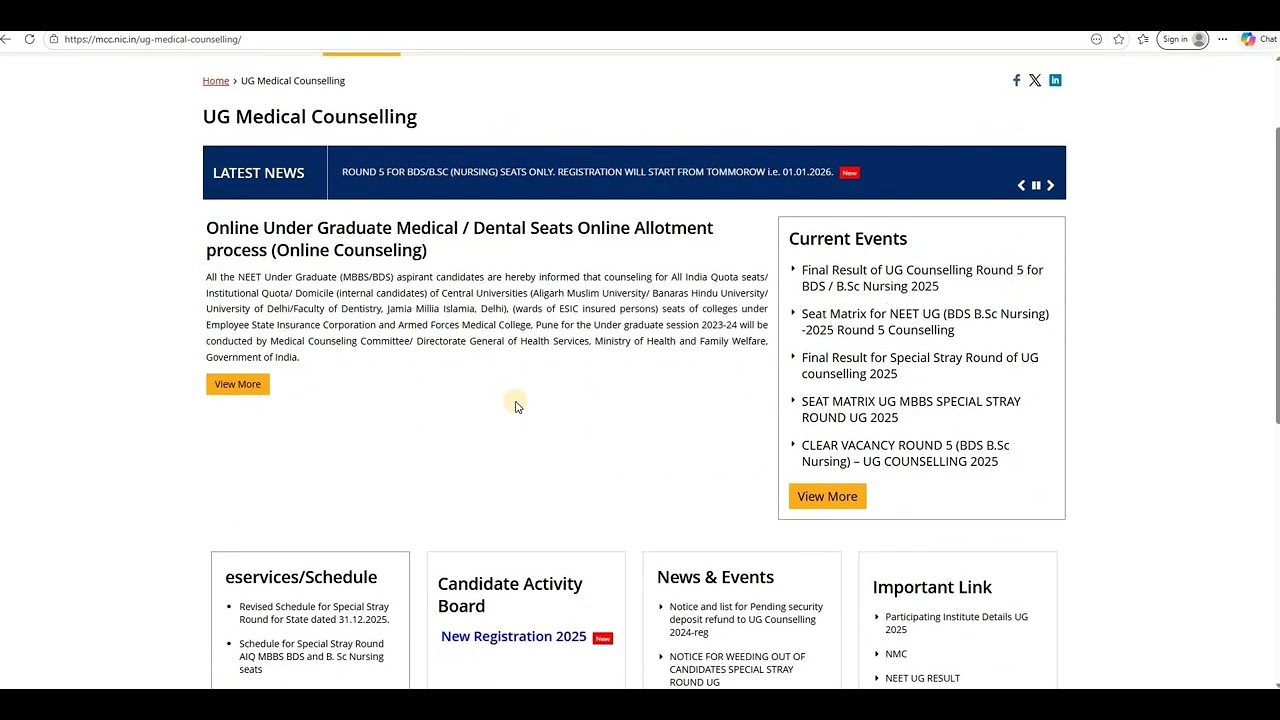Click the UG Medical Counselling page heading
This screenshot has width=1280, height=720.
pos(310,117)
